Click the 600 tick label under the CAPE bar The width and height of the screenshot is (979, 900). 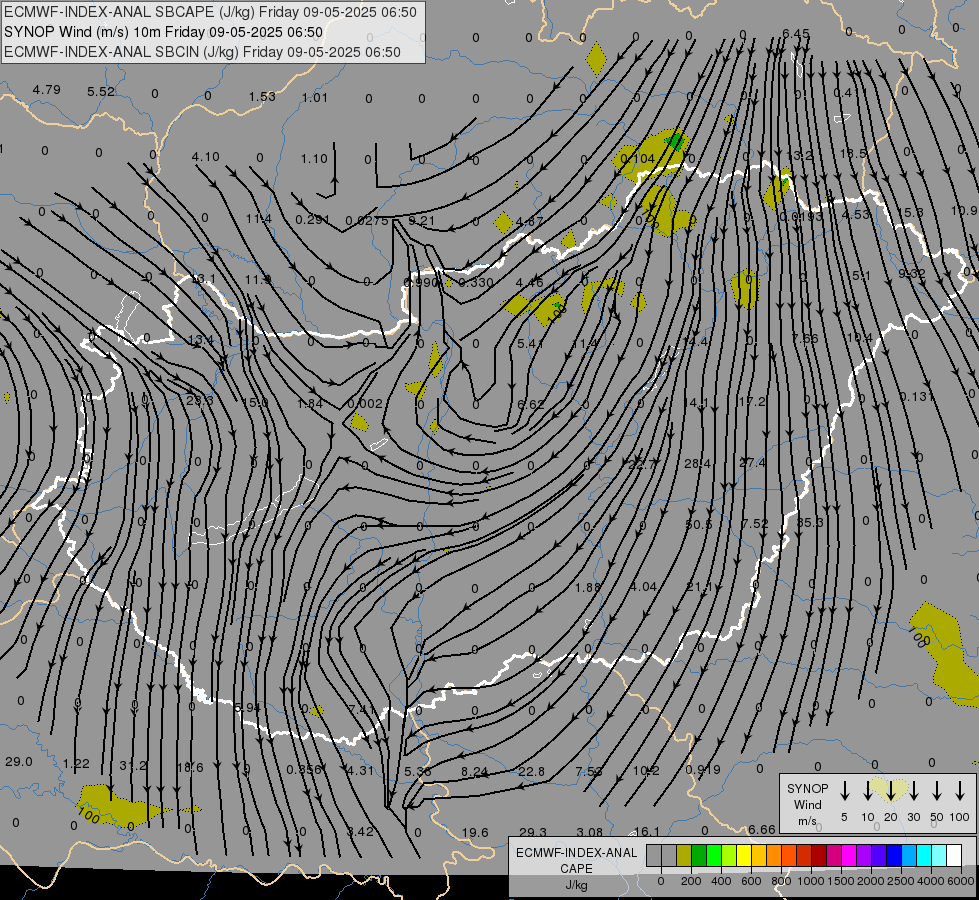click(x=751, y=881)
